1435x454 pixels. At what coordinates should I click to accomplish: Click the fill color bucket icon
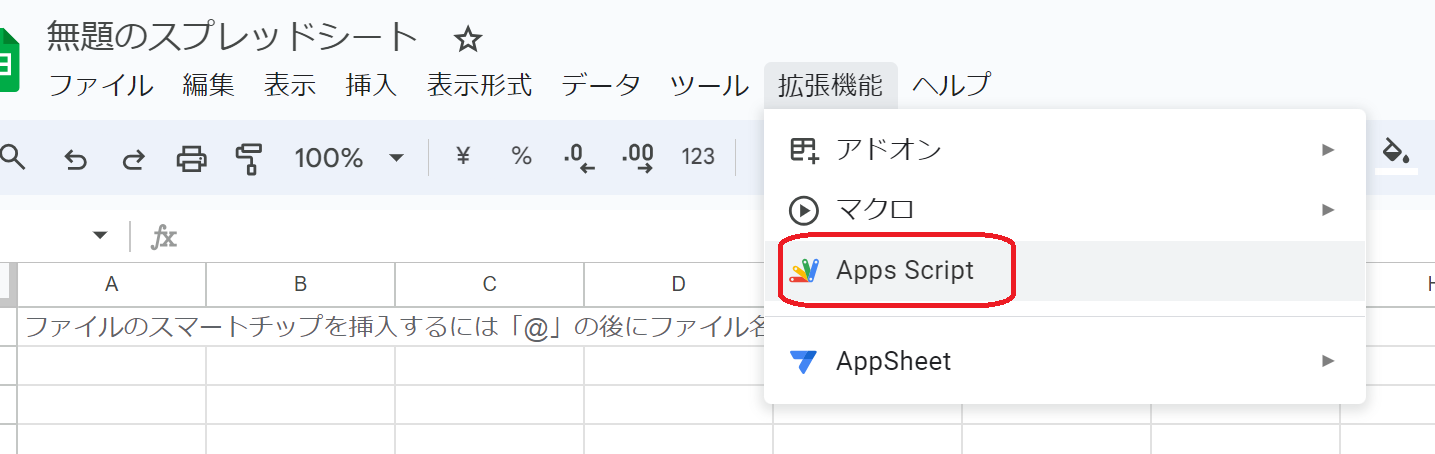1396,154
